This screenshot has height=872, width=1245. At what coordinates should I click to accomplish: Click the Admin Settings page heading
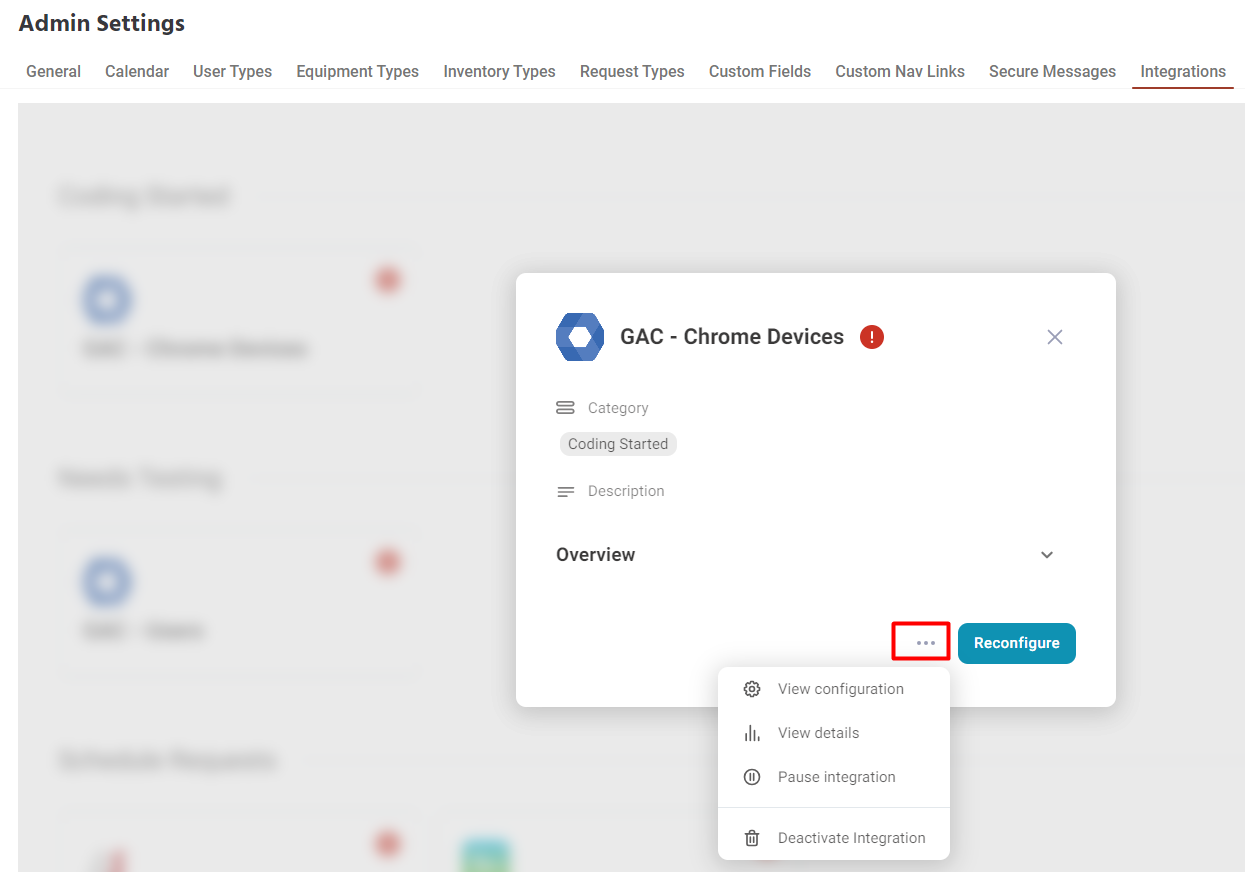pyautogui.click(x=102, y=23)
